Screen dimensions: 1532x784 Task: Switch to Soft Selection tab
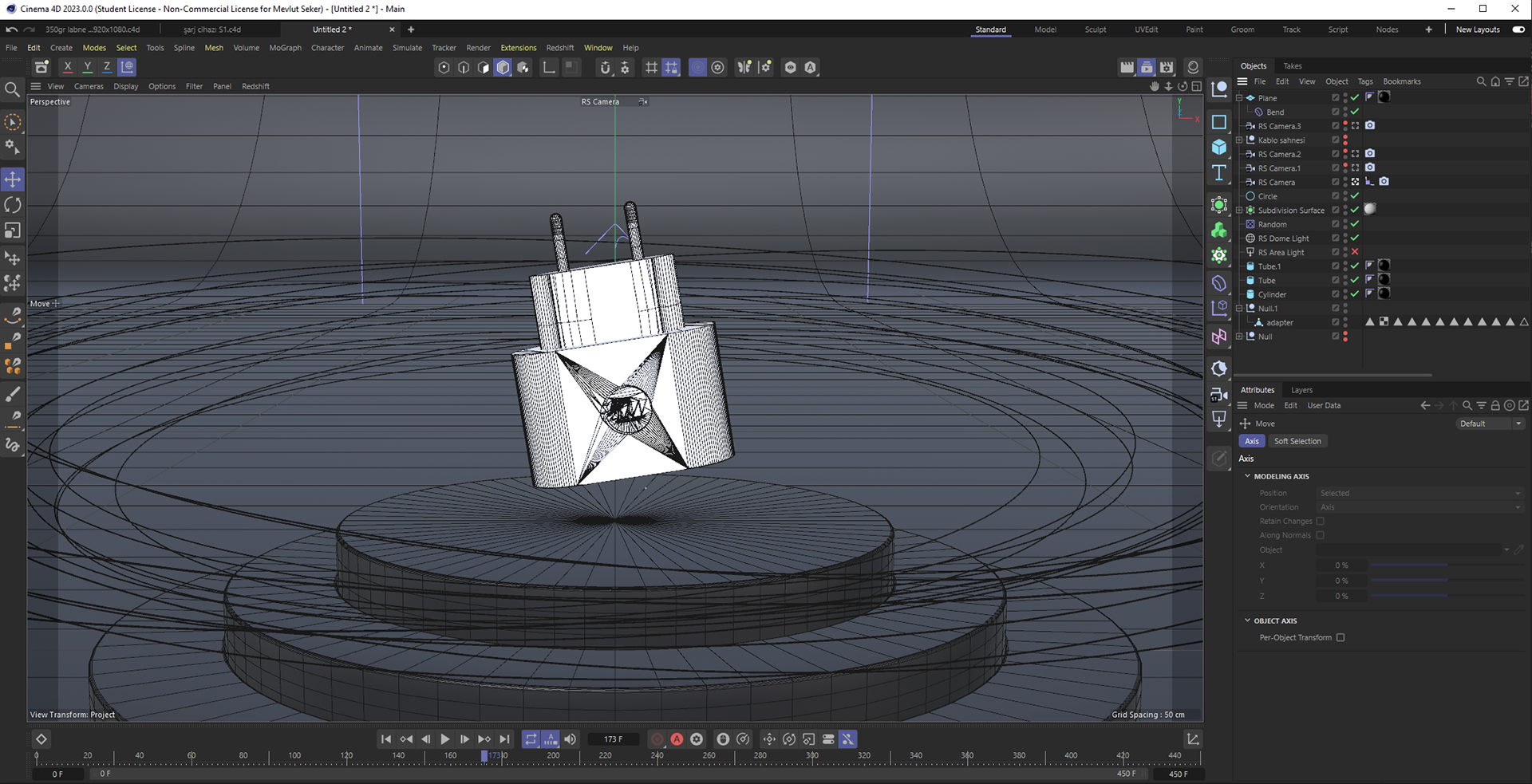pos(1297,441)
